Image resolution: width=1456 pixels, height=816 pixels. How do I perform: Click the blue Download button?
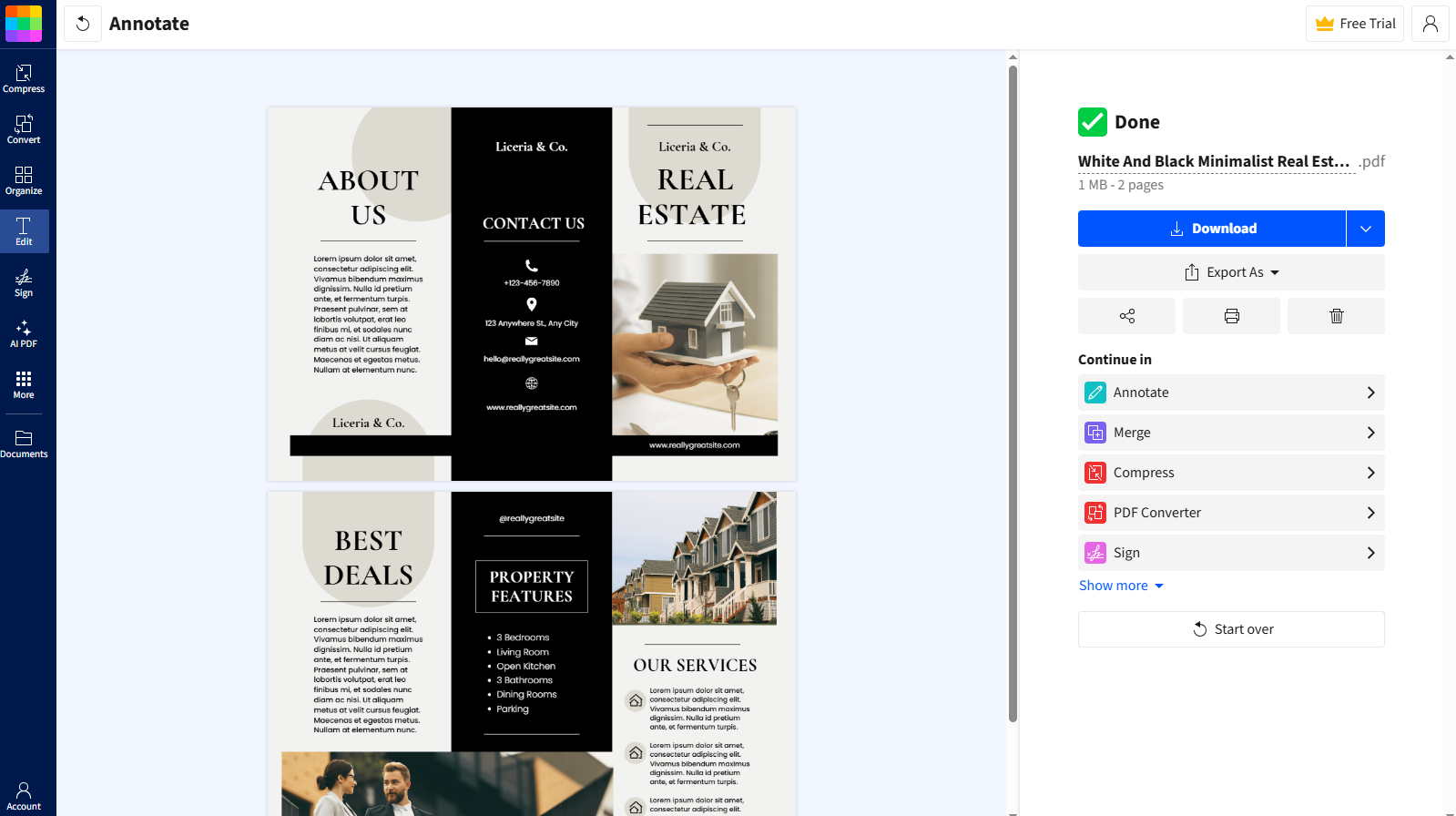1212,229
